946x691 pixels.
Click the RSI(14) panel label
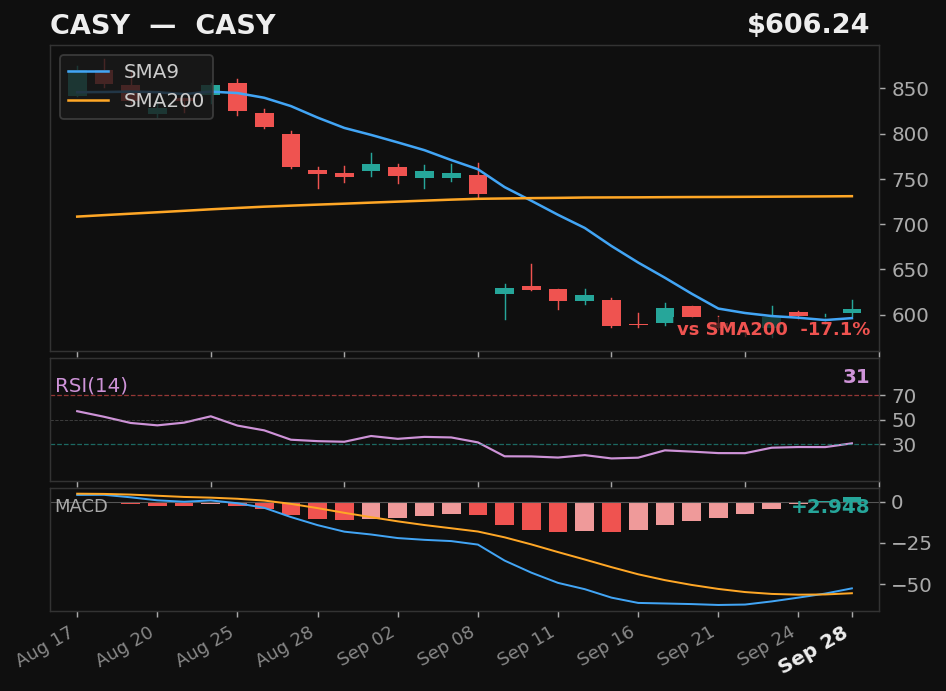point(91,386)
